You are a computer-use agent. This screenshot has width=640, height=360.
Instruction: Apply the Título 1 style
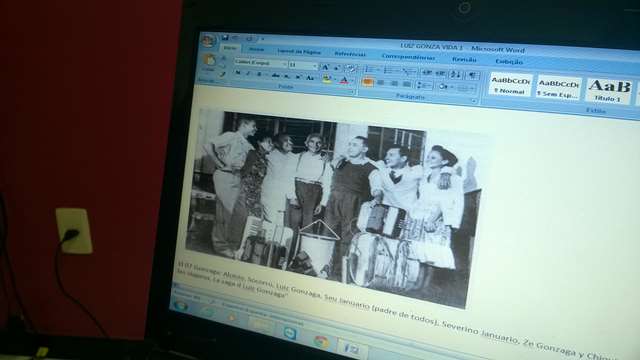(x=608, y=90)
